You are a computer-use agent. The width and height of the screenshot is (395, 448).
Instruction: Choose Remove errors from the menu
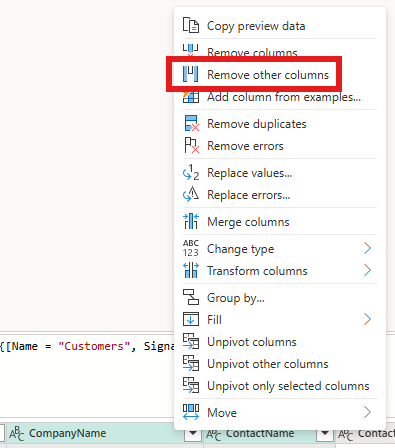tap(280, 146)
